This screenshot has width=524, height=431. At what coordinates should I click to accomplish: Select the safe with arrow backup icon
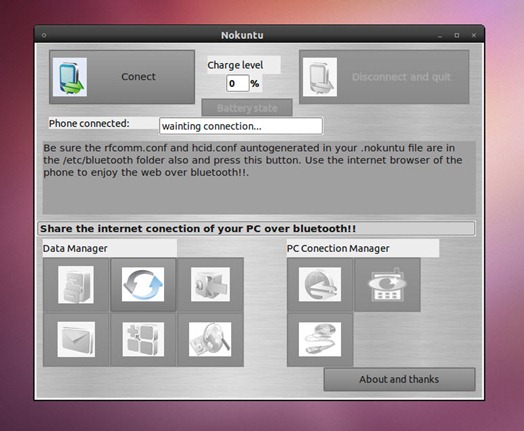(211, 285)
